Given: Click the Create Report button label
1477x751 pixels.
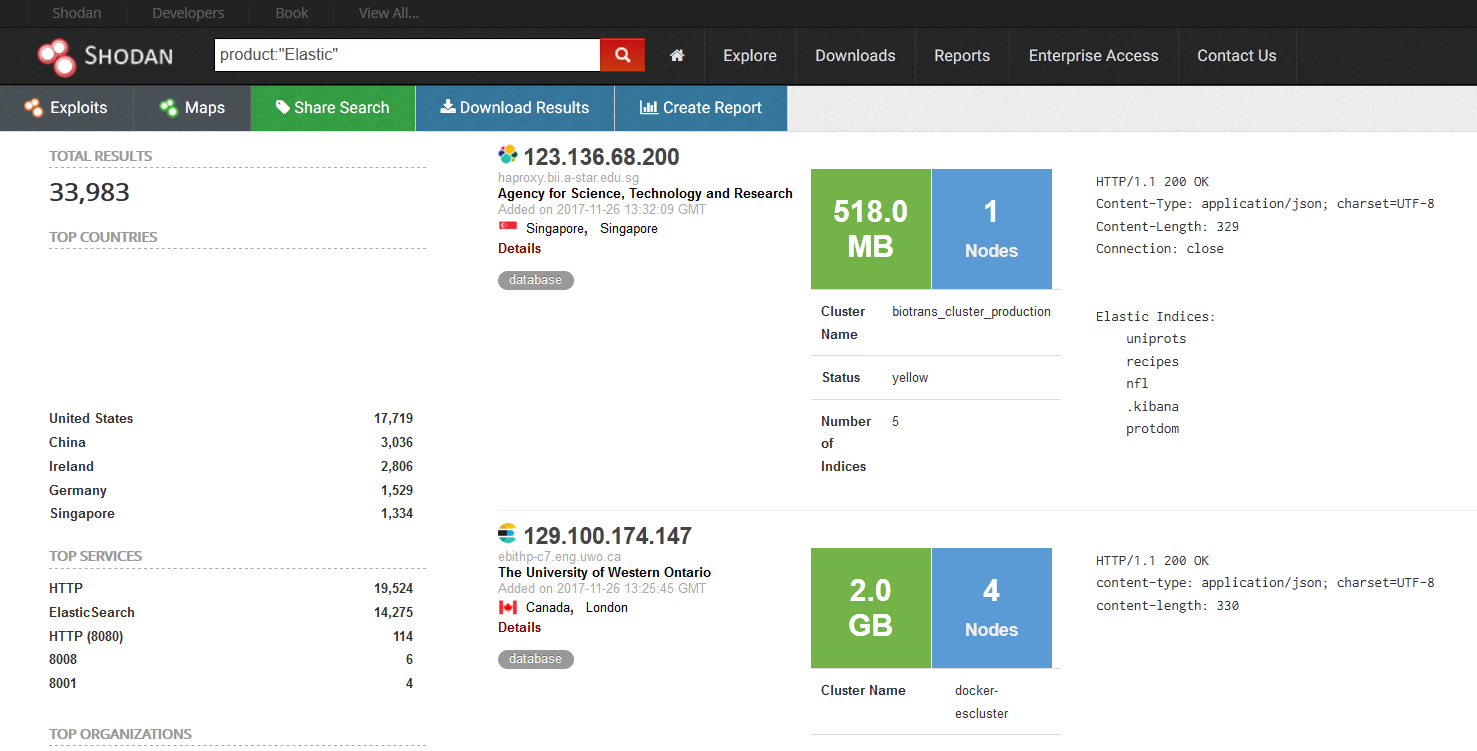Looking at the screenshot, I should 712,108.
